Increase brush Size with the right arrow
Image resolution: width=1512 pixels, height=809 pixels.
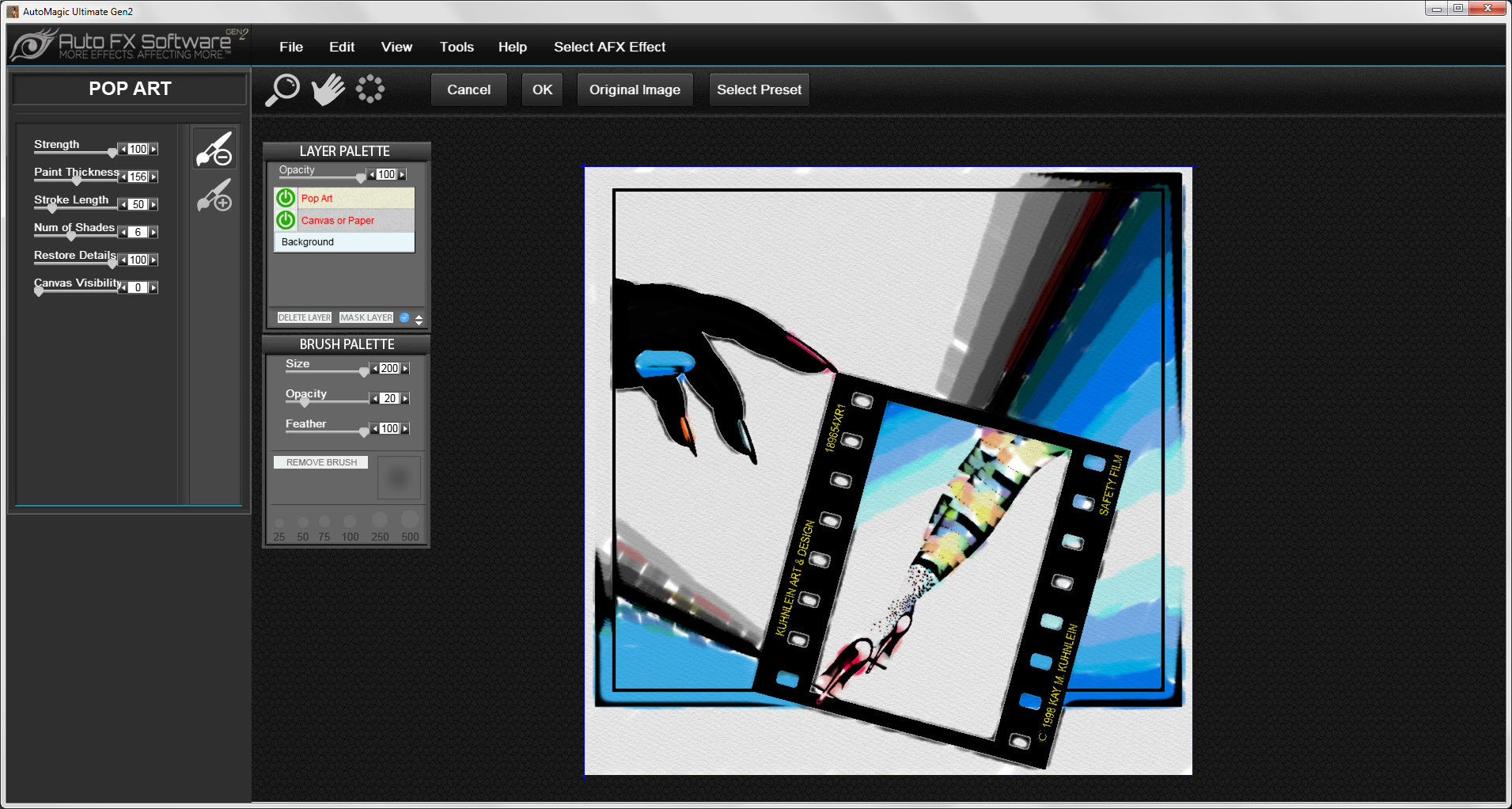pos(405,368)
